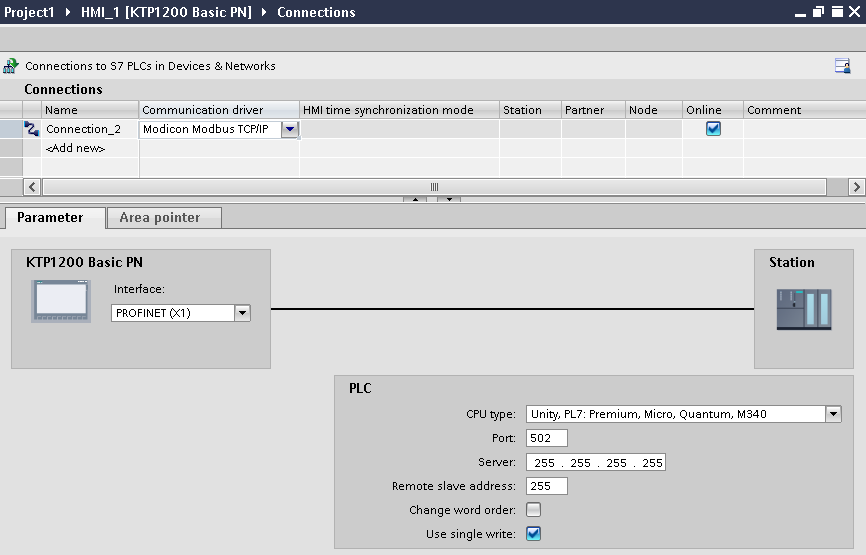Viewport: 866px width, 555px height.
Task: Click the S7 PLC connections icon
Action: pyautogui.click(x=11, y=66)
